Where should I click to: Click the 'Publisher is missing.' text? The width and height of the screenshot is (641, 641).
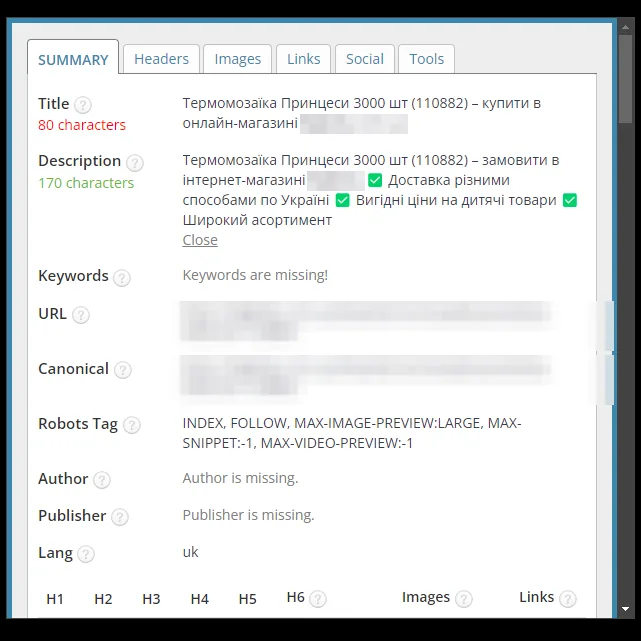249,515
